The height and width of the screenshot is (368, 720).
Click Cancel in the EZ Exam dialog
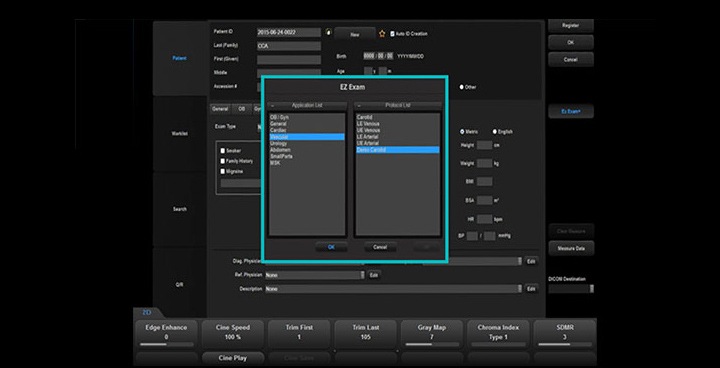coord(380,247)
